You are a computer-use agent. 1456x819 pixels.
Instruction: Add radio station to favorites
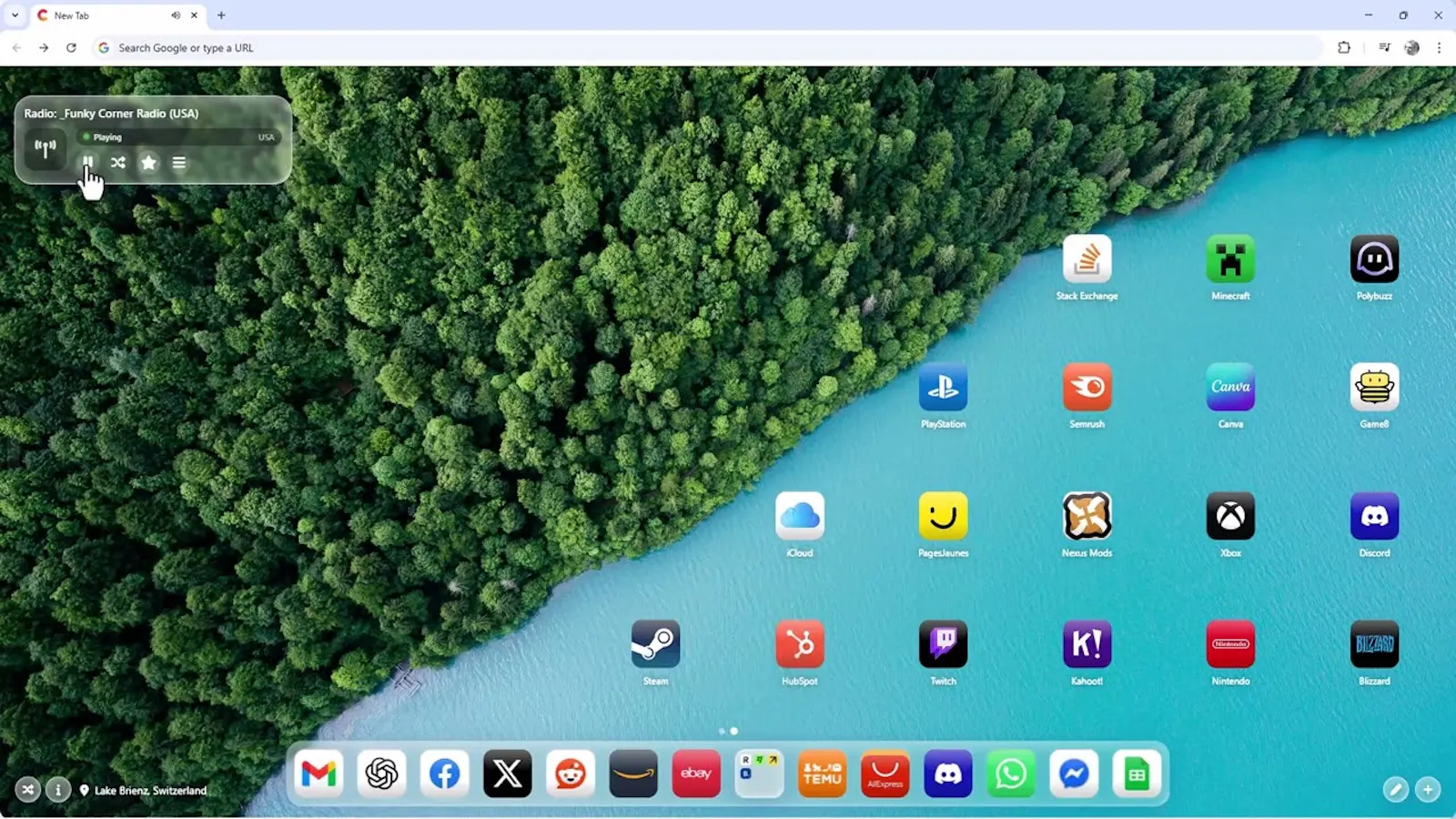(148, 162)
